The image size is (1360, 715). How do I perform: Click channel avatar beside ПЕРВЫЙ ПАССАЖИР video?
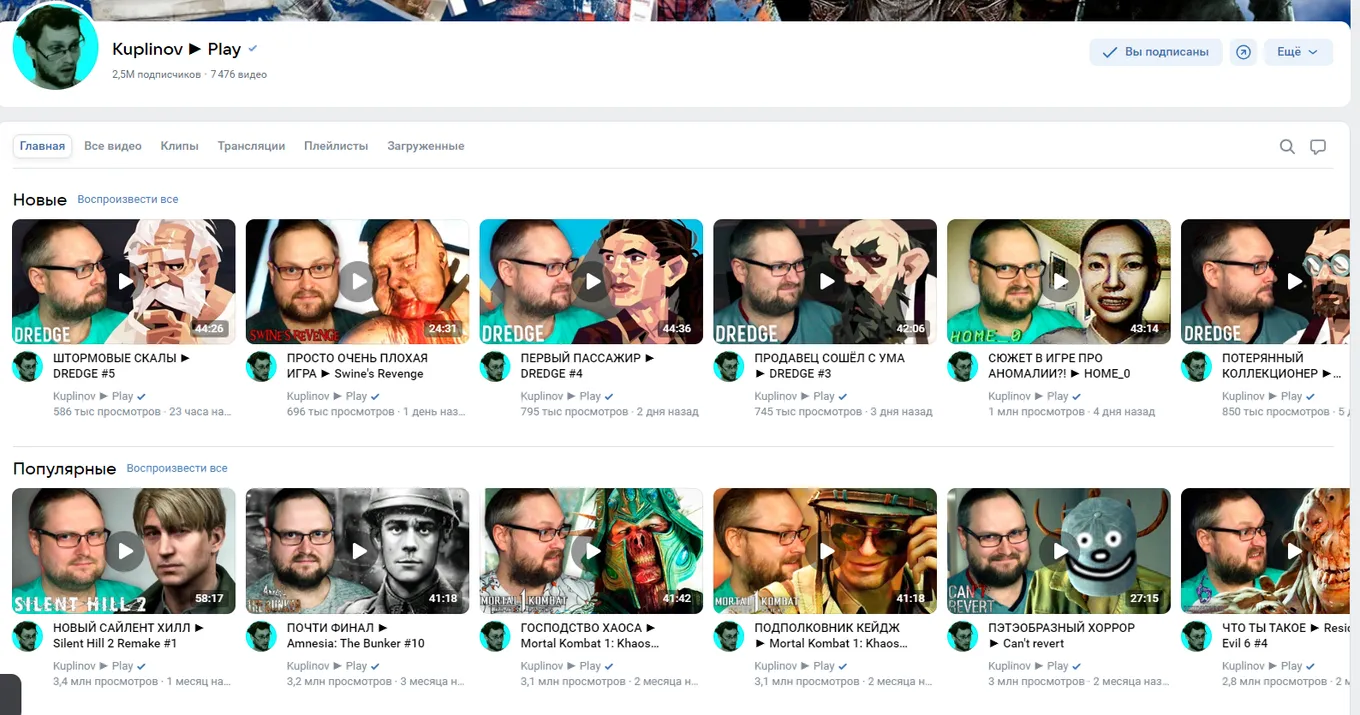[x=495, y=366]
